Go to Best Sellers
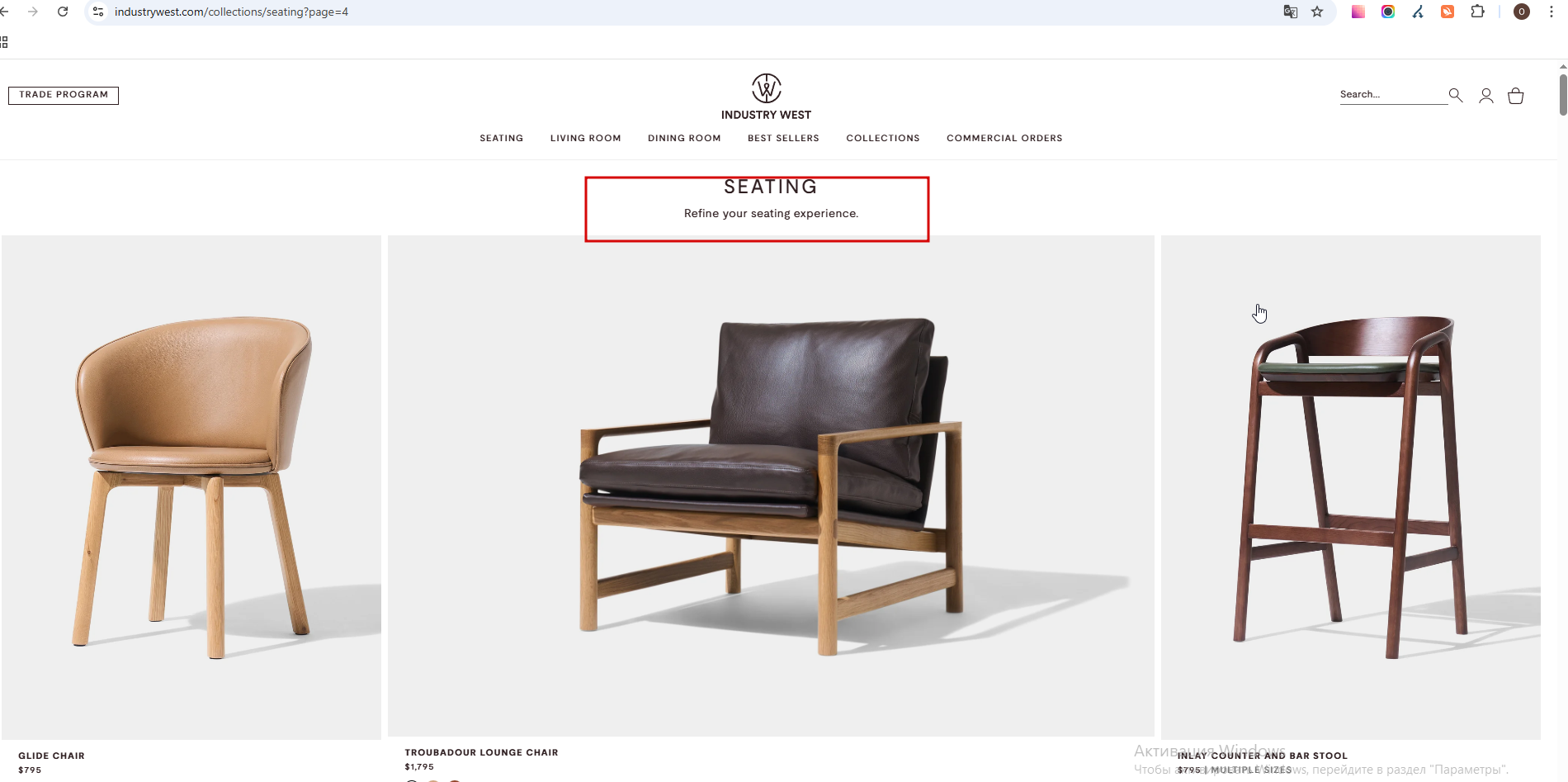Viewport: 1568px width, 782px height. (x=783, y=138)
